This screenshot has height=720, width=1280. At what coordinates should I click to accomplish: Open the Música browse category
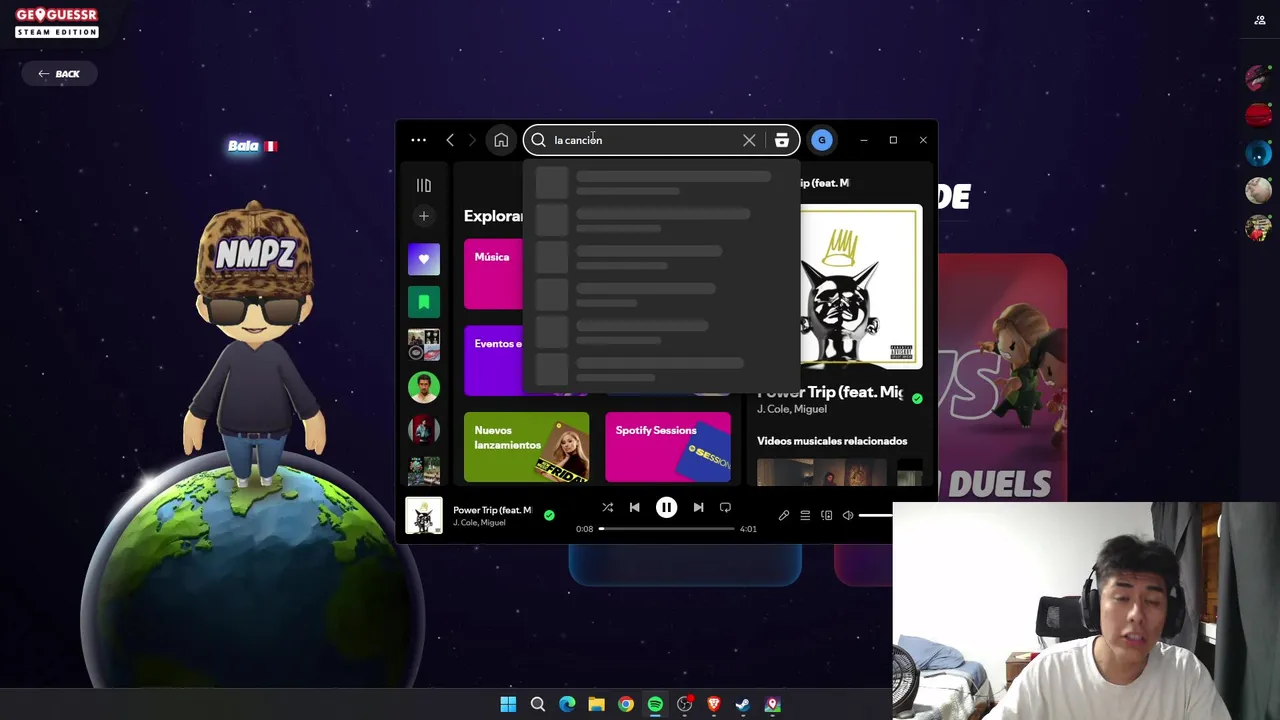click(493, 274)
